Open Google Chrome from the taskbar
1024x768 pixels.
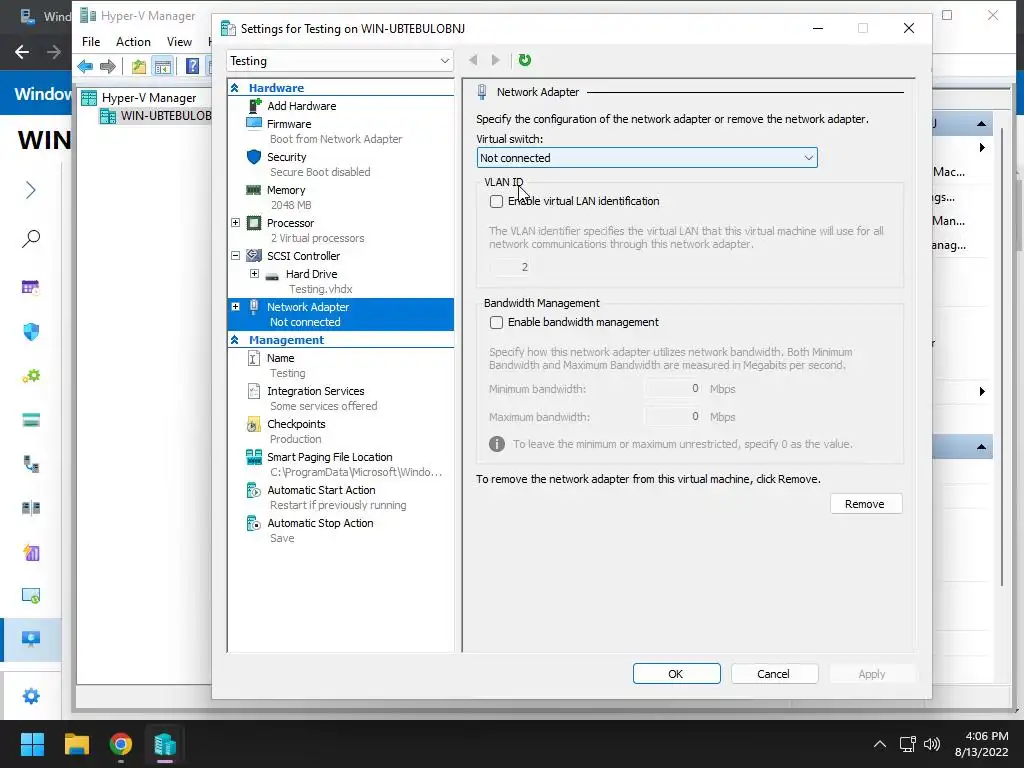pos(121,744)
